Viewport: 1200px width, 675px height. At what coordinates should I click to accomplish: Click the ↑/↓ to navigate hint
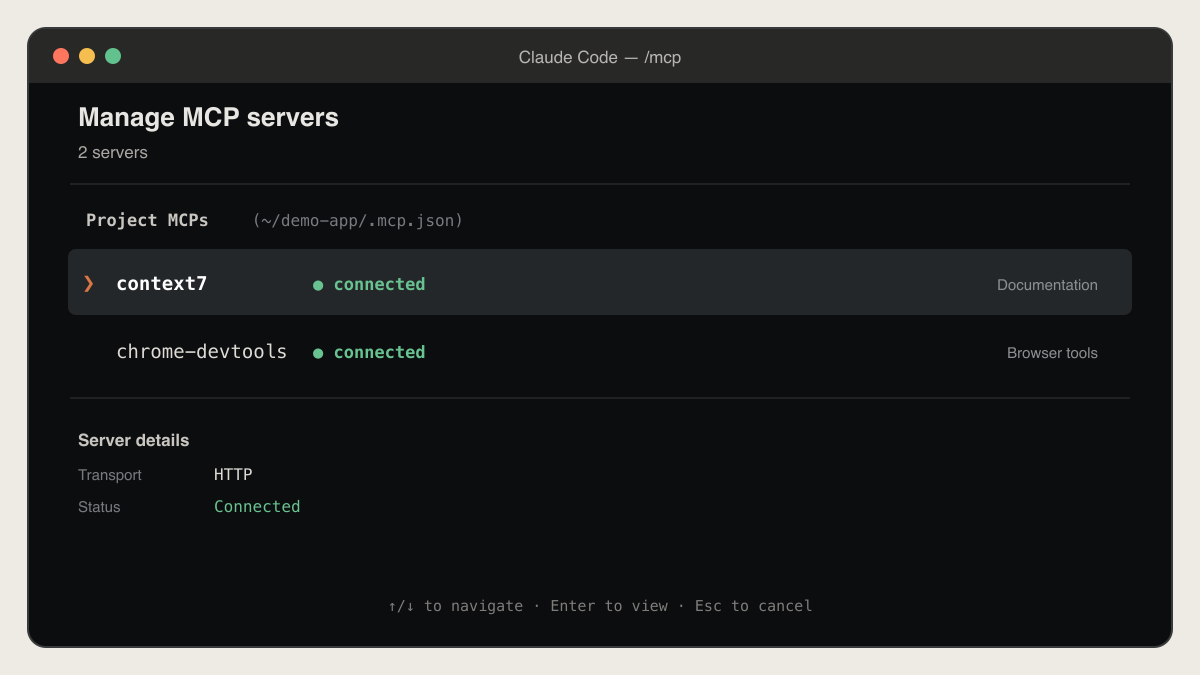(x=455, y=606)
